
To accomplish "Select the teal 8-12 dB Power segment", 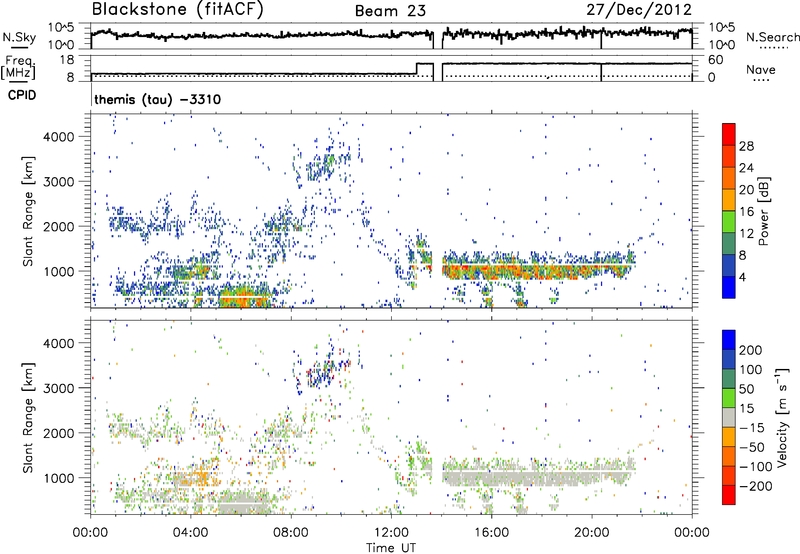I will click(x=729, y=243).
